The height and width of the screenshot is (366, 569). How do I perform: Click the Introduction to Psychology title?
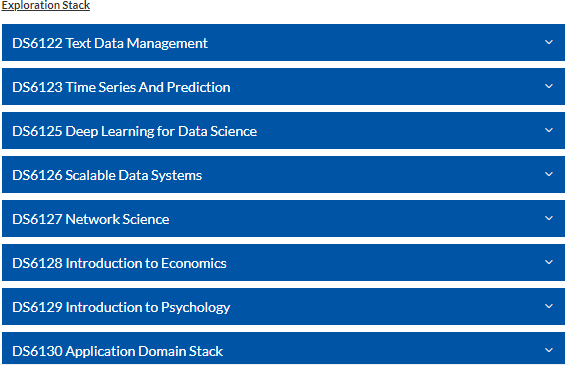(148, 308)
